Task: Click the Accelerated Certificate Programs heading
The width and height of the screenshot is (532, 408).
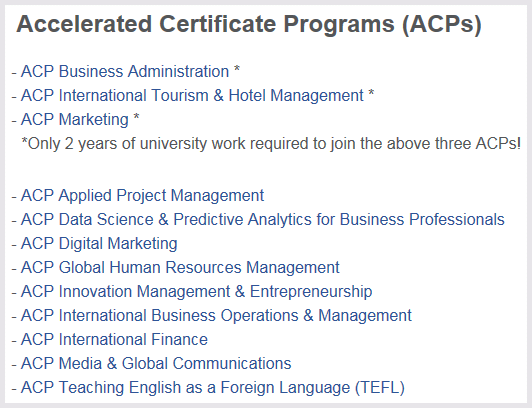Action: coord(249,24)
